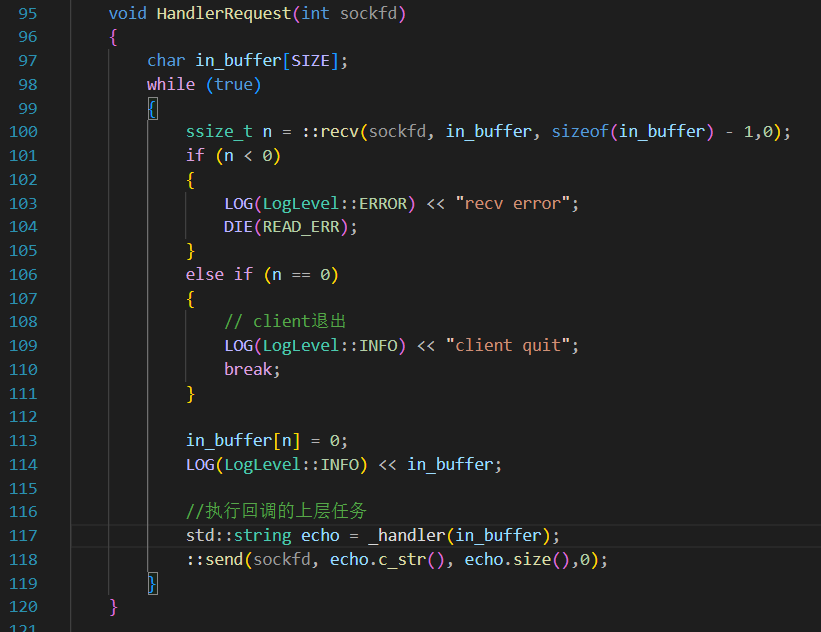Click the 'int sockfd' parameter declaration
The height and width of the screenshot is (632, 821).
(349, 13)
